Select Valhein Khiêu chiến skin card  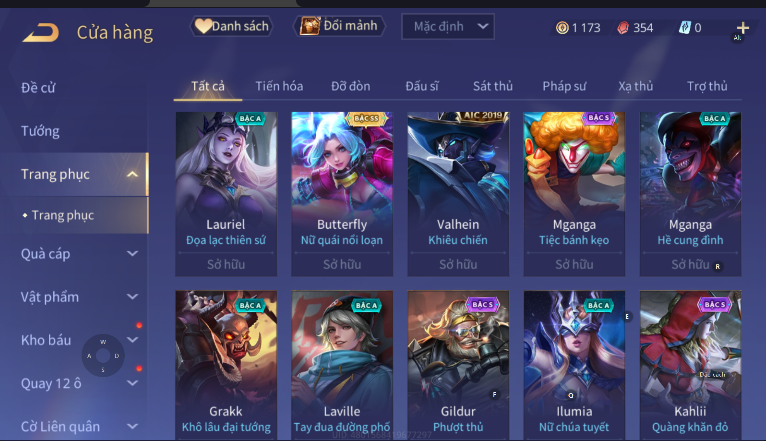[x=458, y=194]
